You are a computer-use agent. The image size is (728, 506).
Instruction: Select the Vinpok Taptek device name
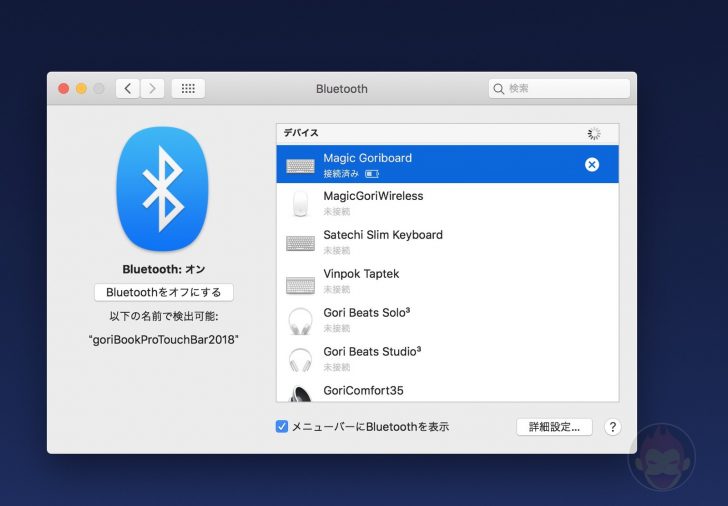[361, 274]
